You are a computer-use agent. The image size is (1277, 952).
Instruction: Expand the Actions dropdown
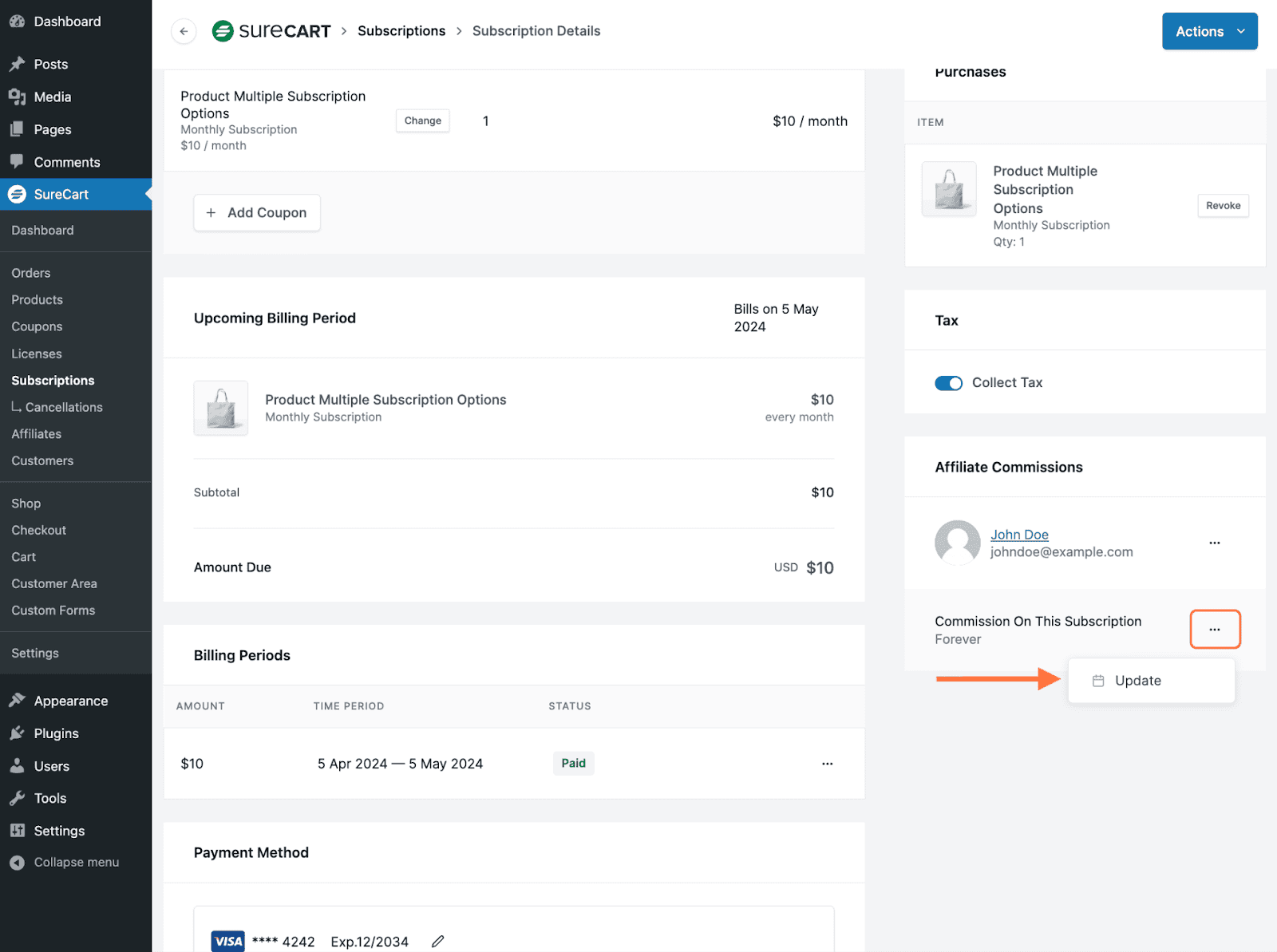click(x=1209, y=31)
